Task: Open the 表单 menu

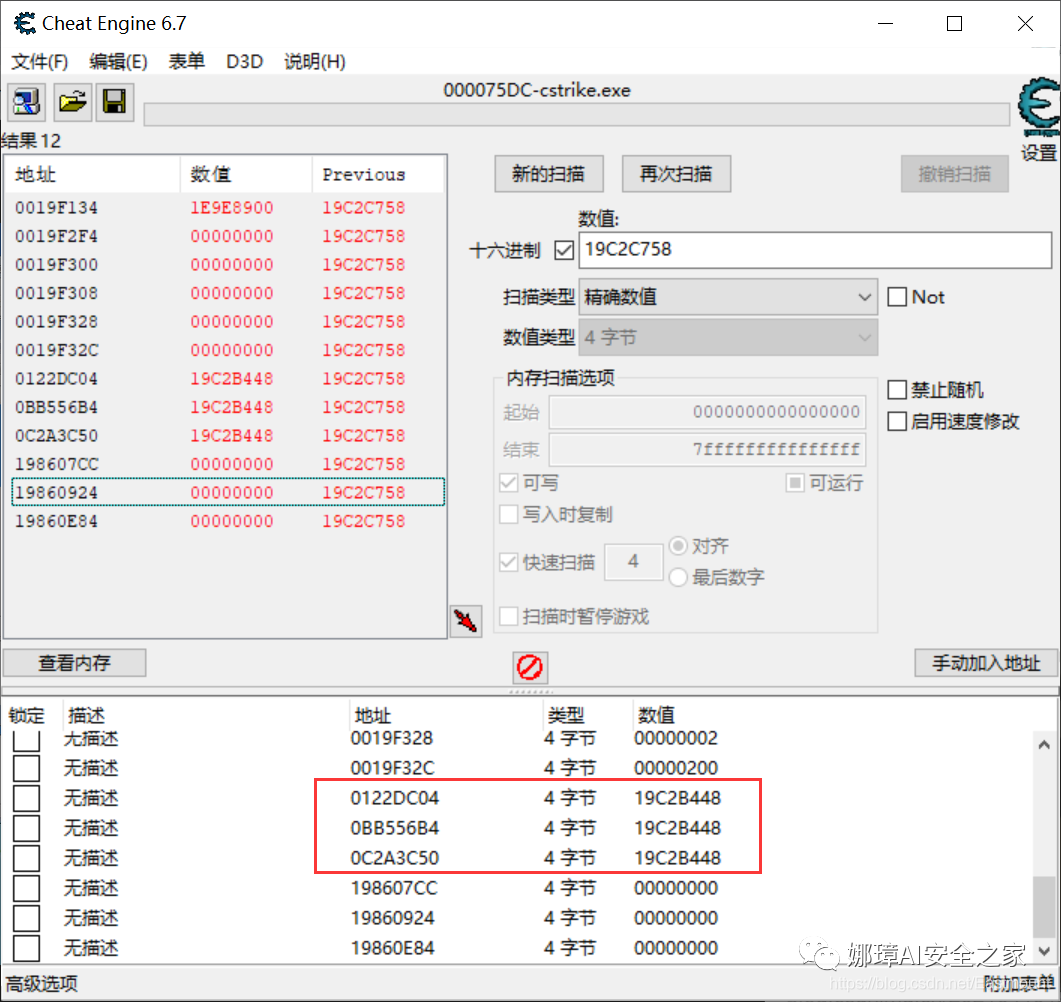Action: click(186, 62)
